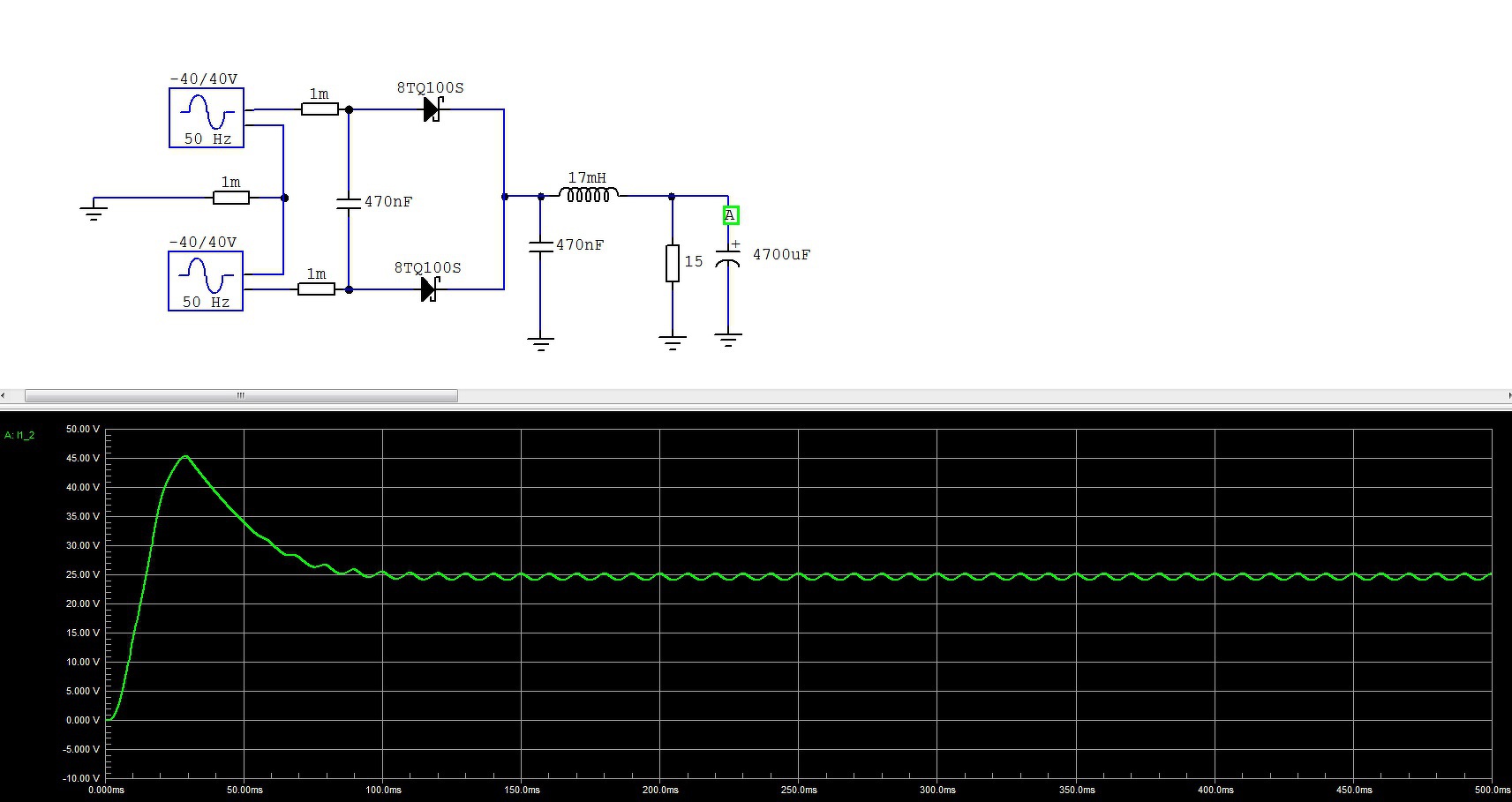The height and width of the screenshot is (802, 1512).
Task: Click the horizontal scrollbar thumb of the schematic
Action: pyautogui.click(x=241, y=395)
